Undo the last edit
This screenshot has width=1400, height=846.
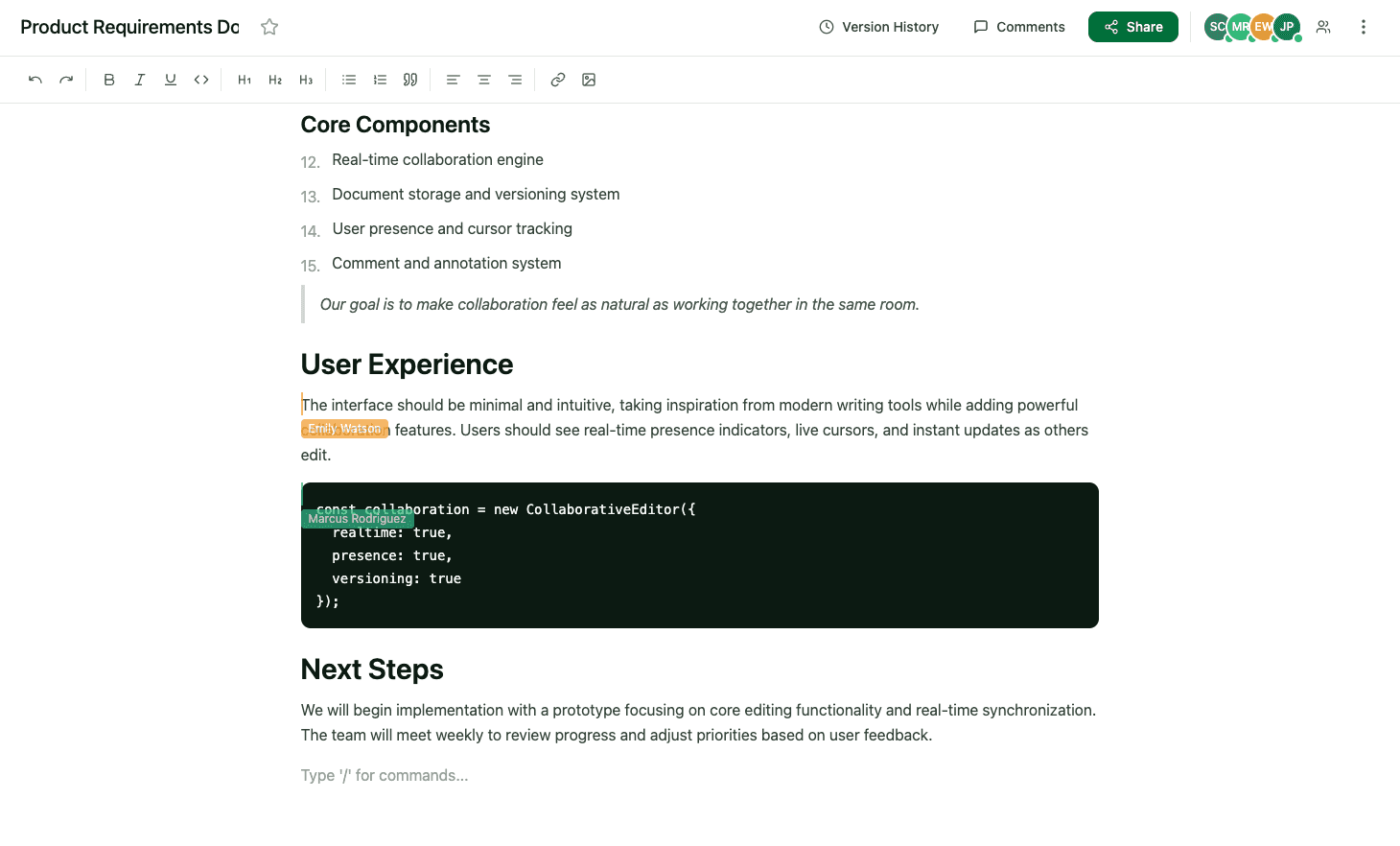tap(35, 80)
